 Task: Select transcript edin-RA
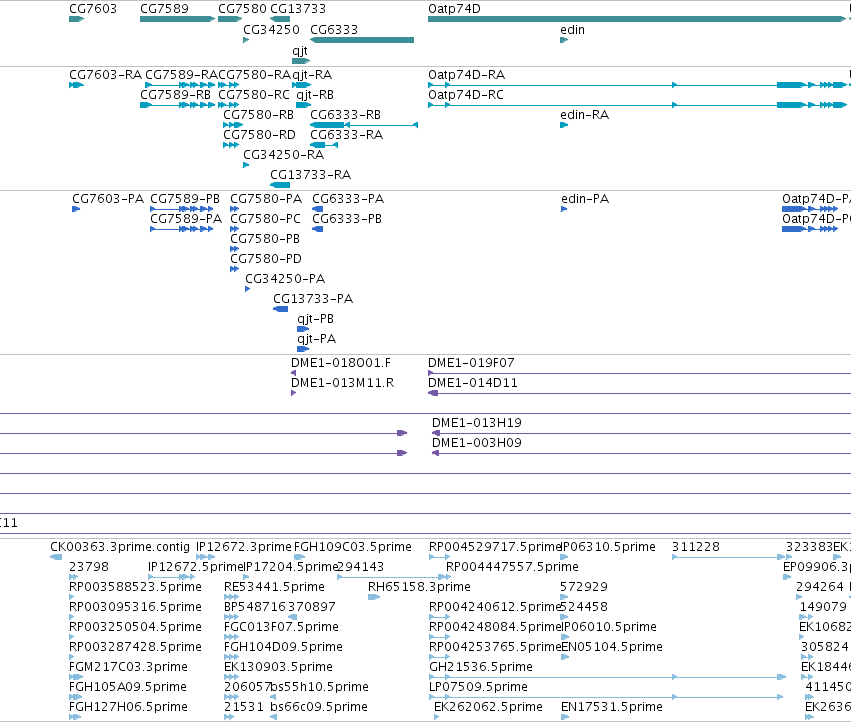(x=585, y=115)
